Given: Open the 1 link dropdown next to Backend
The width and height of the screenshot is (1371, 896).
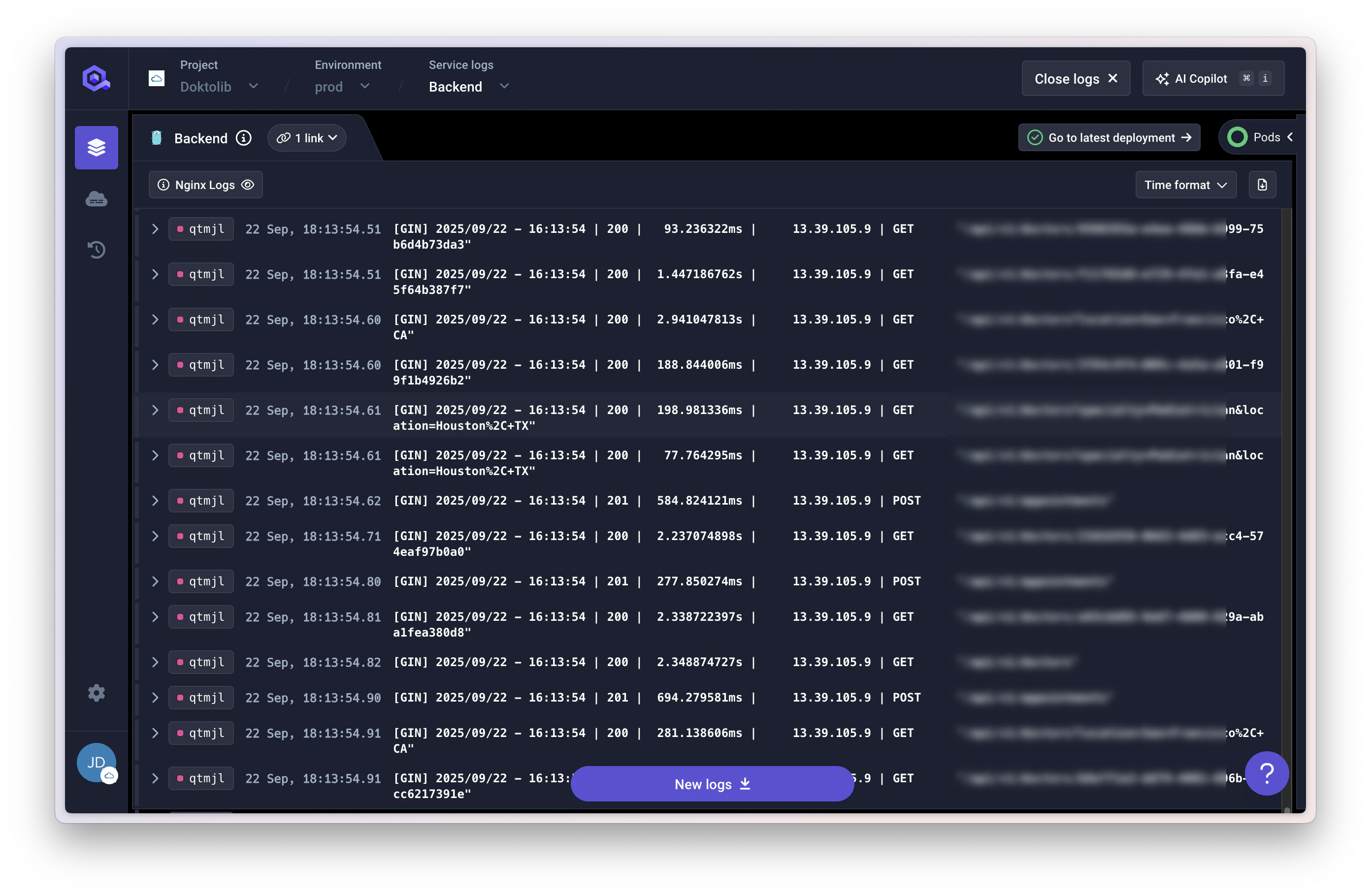Looking at the screenshot, I should (x=306, y=138).
